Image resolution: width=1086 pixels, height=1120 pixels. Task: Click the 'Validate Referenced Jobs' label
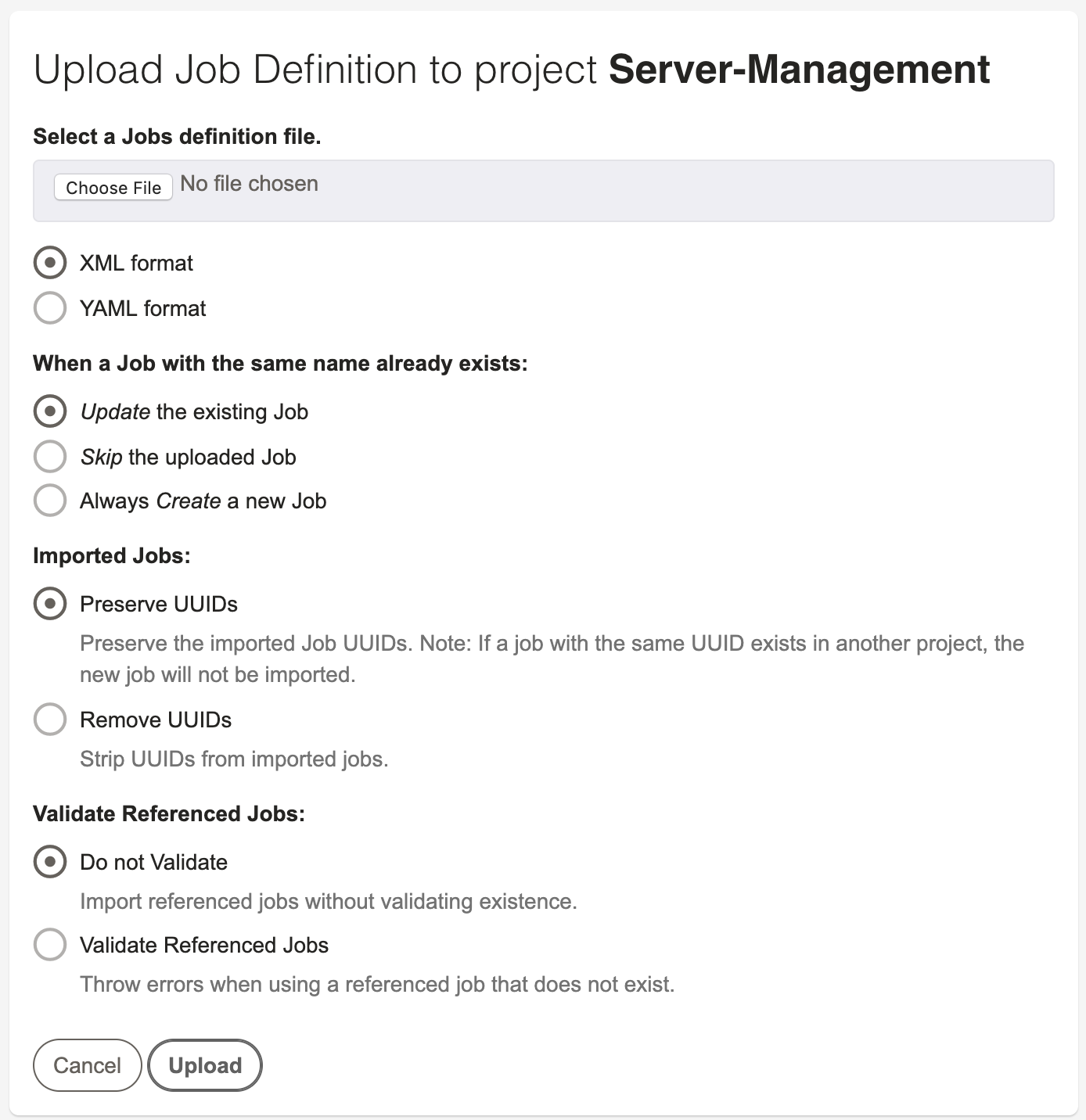pos(203,944)
